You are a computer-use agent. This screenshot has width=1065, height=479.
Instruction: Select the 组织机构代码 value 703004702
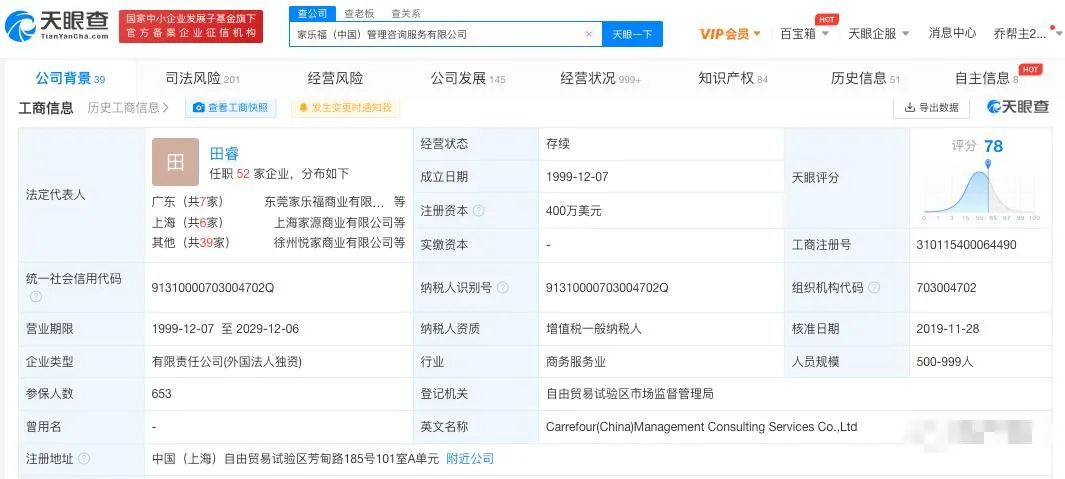(x=946, y=287)
